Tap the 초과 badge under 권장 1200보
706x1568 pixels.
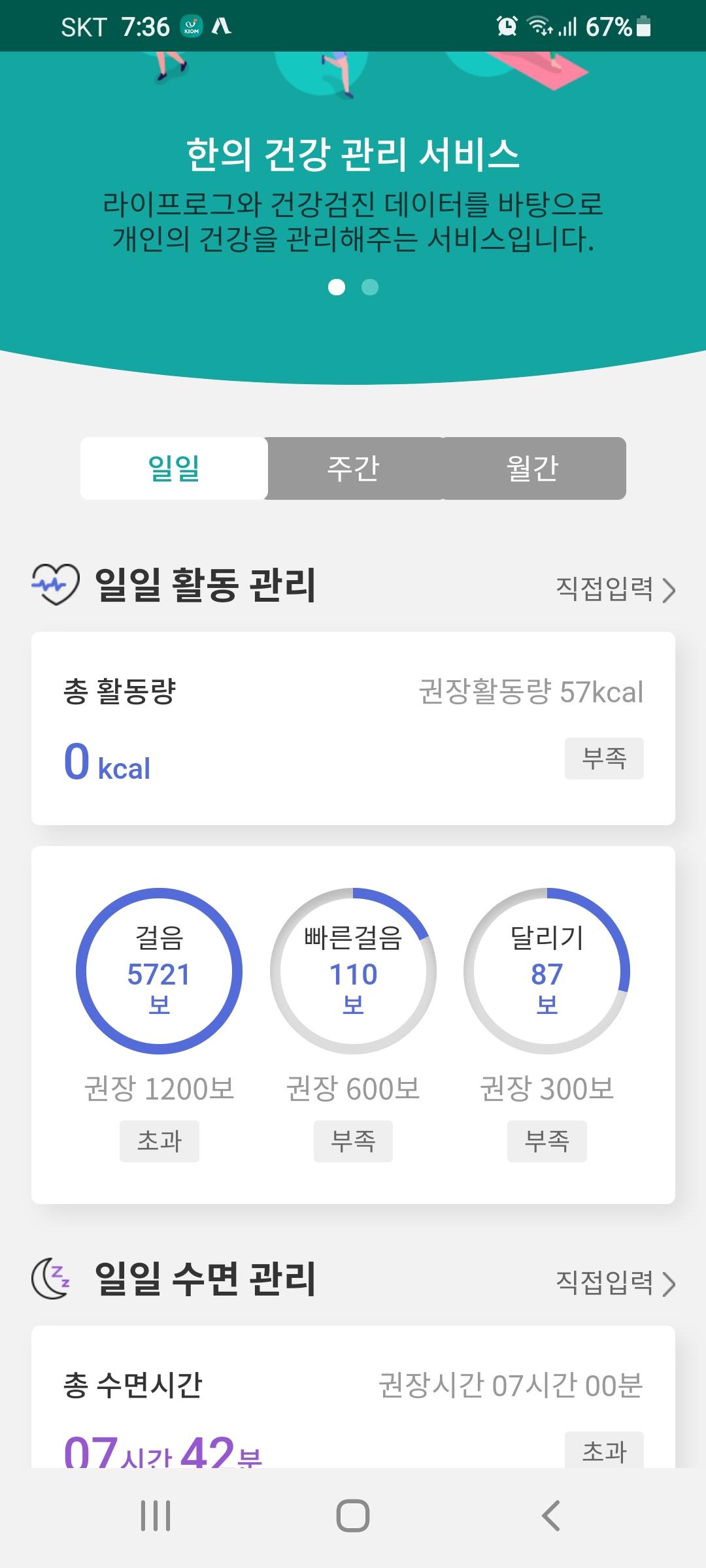coord(160,1141)
